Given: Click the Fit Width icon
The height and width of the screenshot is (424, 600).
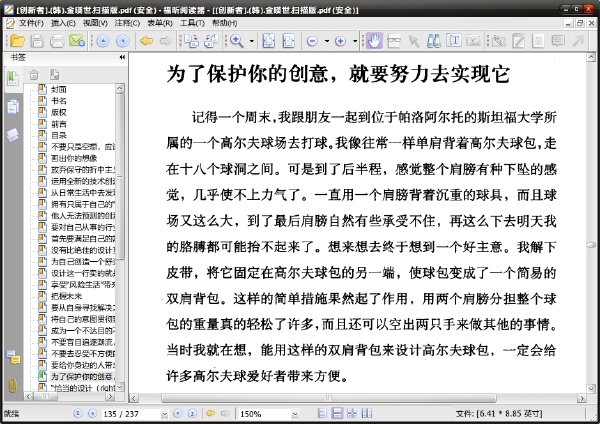Looking at the screenshot, I should [x=289, y=41].
